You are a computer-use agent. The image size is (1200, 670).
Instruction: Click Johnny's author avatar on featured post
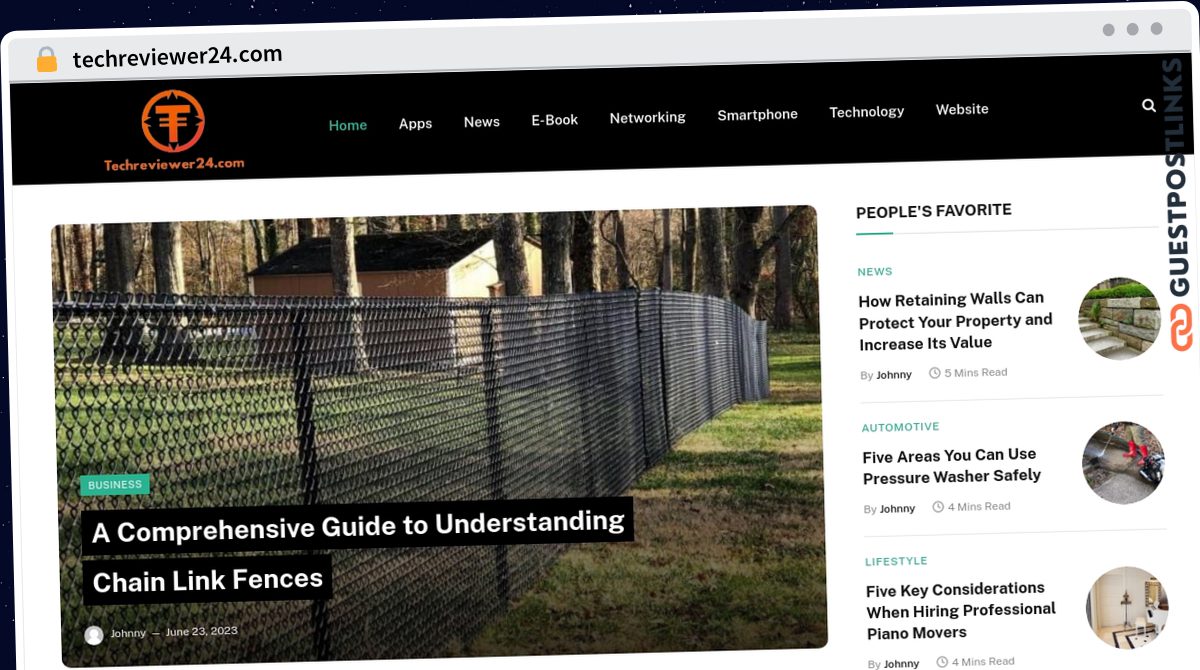(94, 635)
